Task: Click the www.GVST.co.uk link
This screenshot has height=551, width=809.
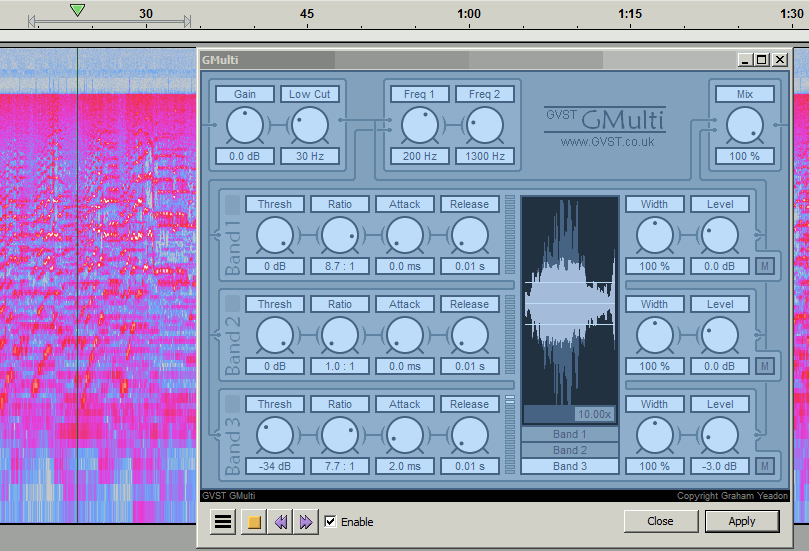Action: [x=607, y=142]
